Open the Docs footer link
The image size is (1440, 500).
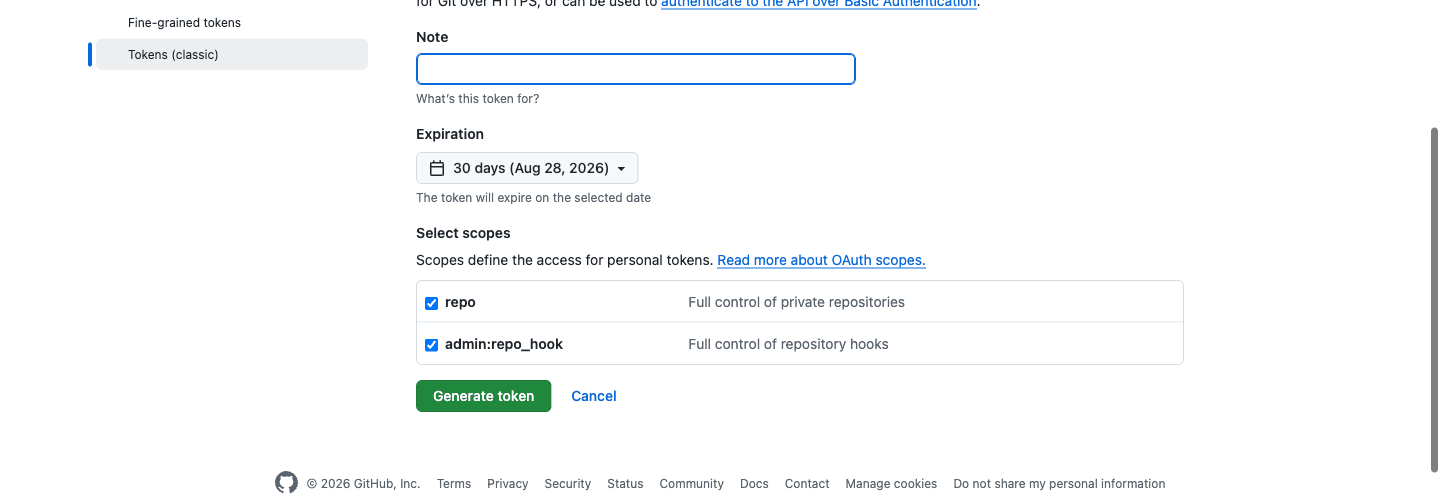[754, 484]
